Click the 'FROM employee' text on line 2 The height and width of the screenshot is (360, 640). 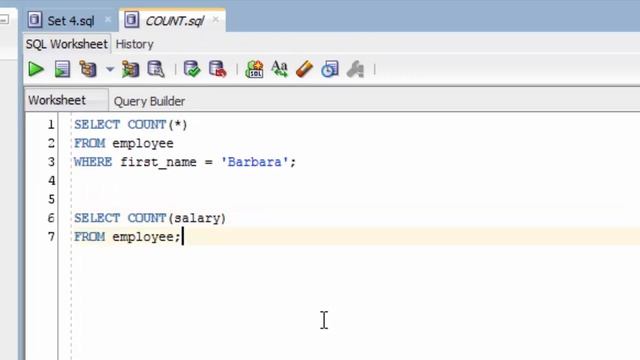124,143
